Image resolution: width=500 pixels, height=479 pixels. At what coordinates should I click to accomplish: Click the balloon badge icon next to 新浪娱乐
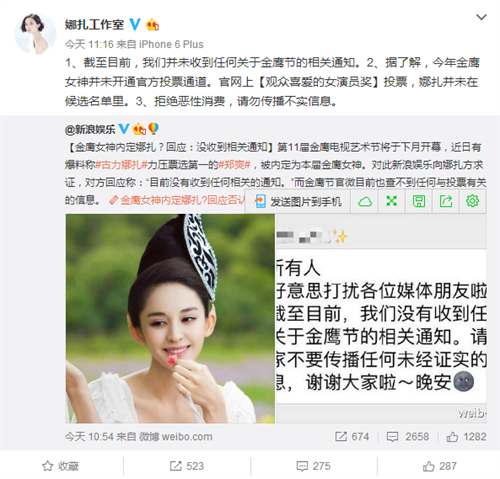tap(153, 128)
